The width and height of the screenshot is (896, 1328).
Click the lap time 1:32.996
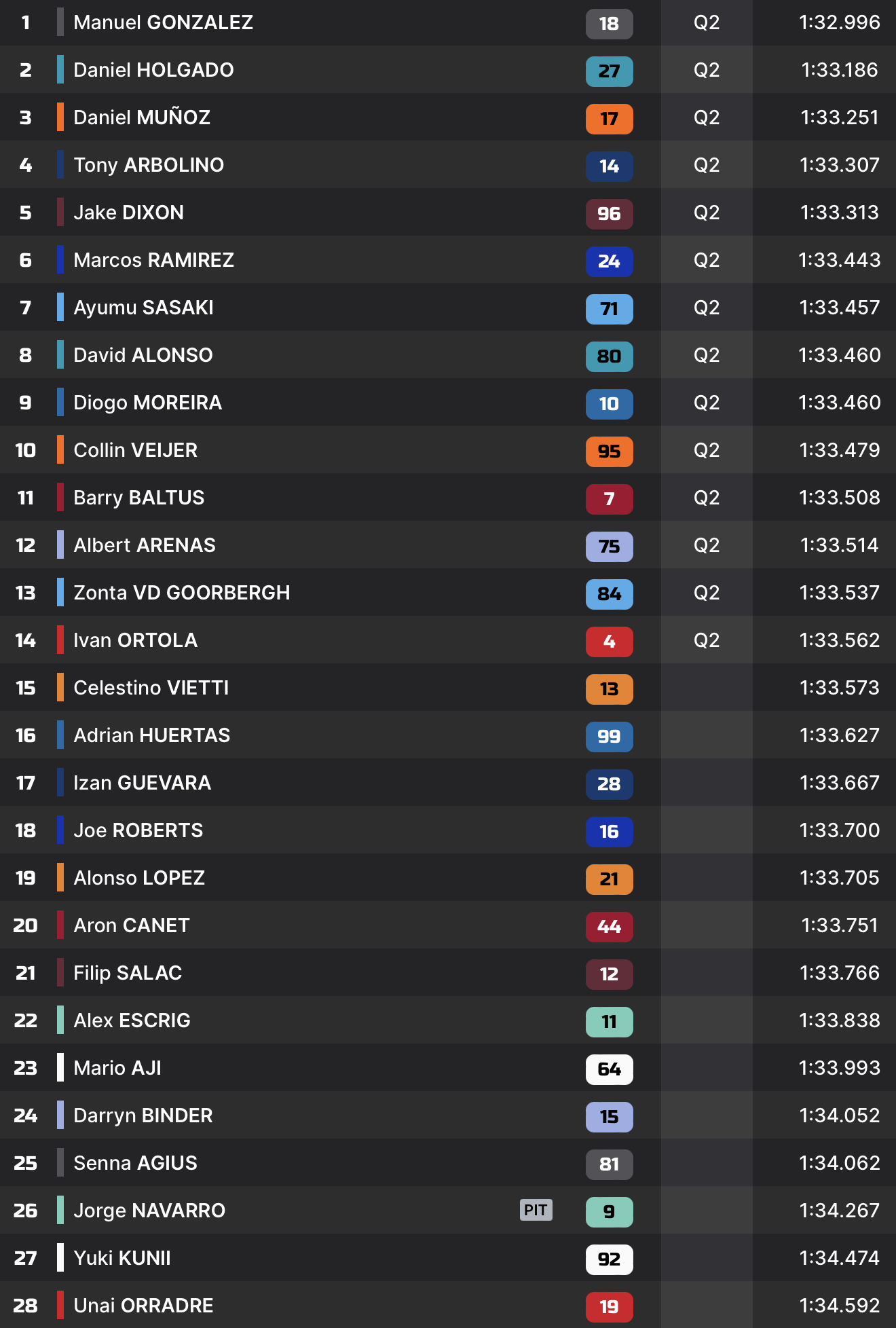coord(839,22)
